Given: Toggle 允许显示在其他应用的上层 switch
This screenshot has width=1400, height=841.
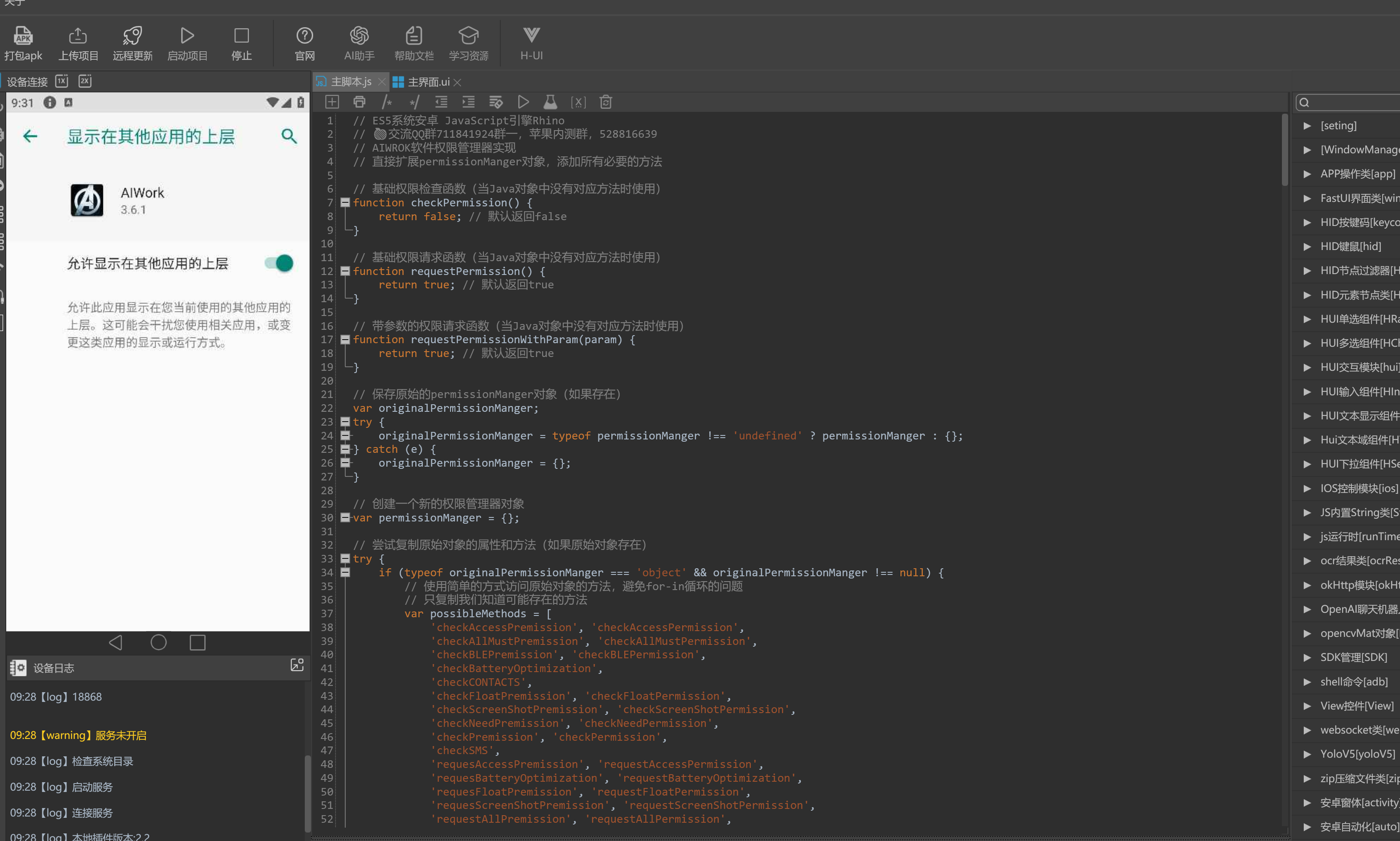Looking at the screenshot, I should point(279,263).
